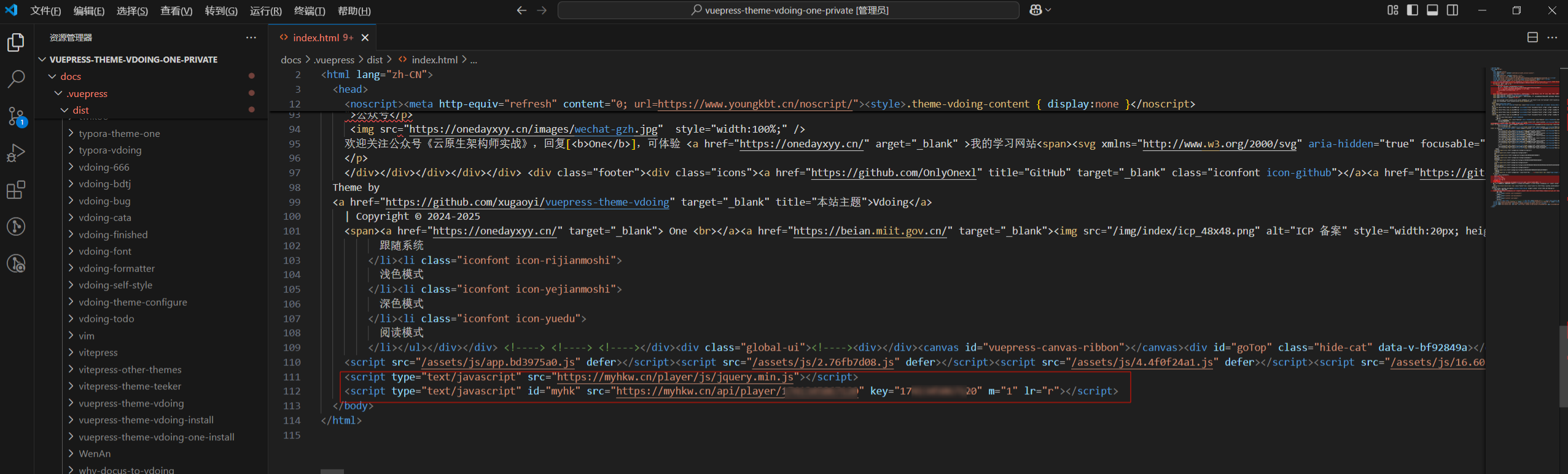Open the 查看(V) menu
The width and height of the screenshot is (1568, 474).
(x=176, y=10)
